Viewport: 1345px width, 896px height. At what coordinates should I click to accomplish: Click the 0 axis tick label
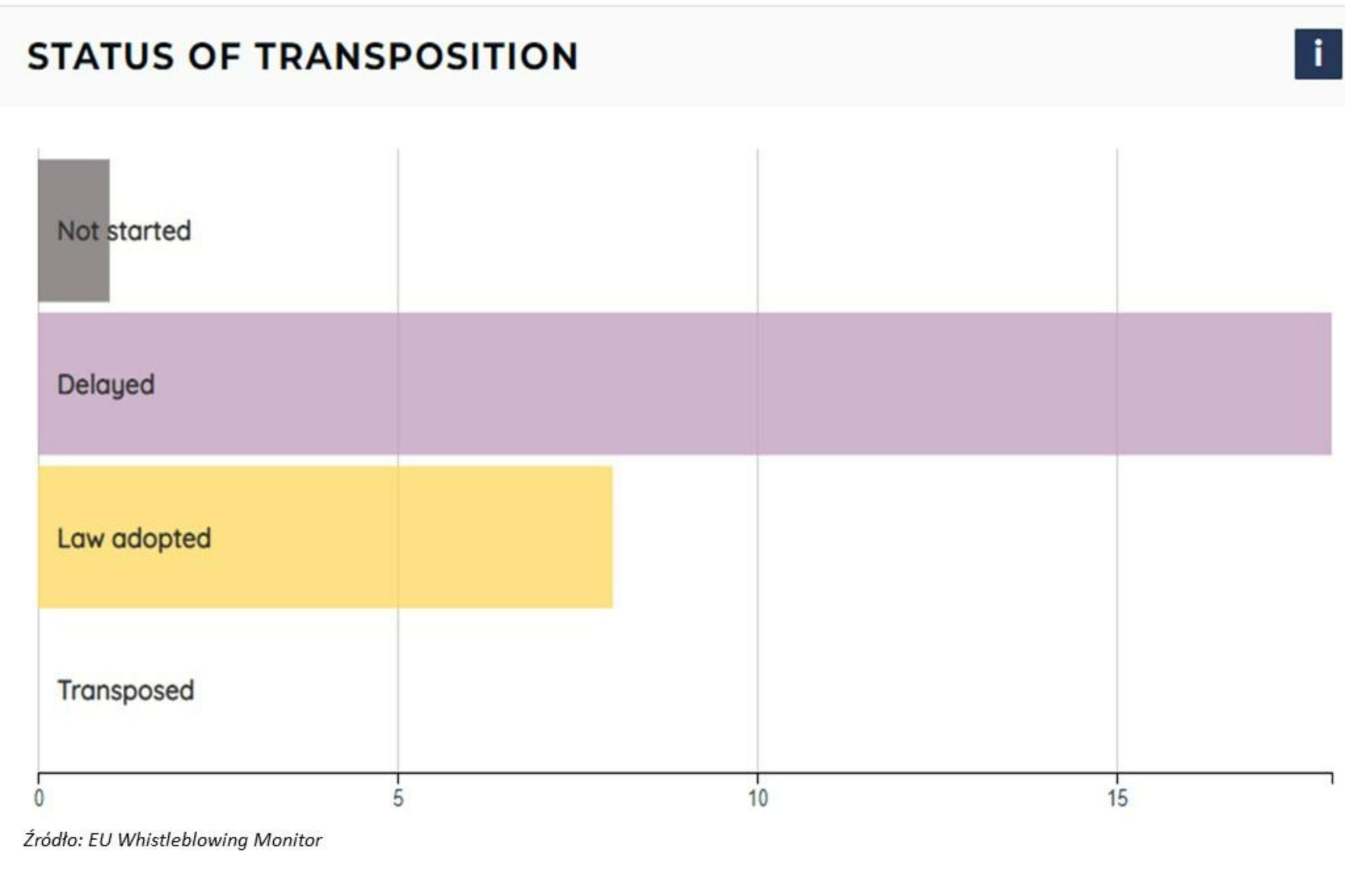tap(39, 799)
